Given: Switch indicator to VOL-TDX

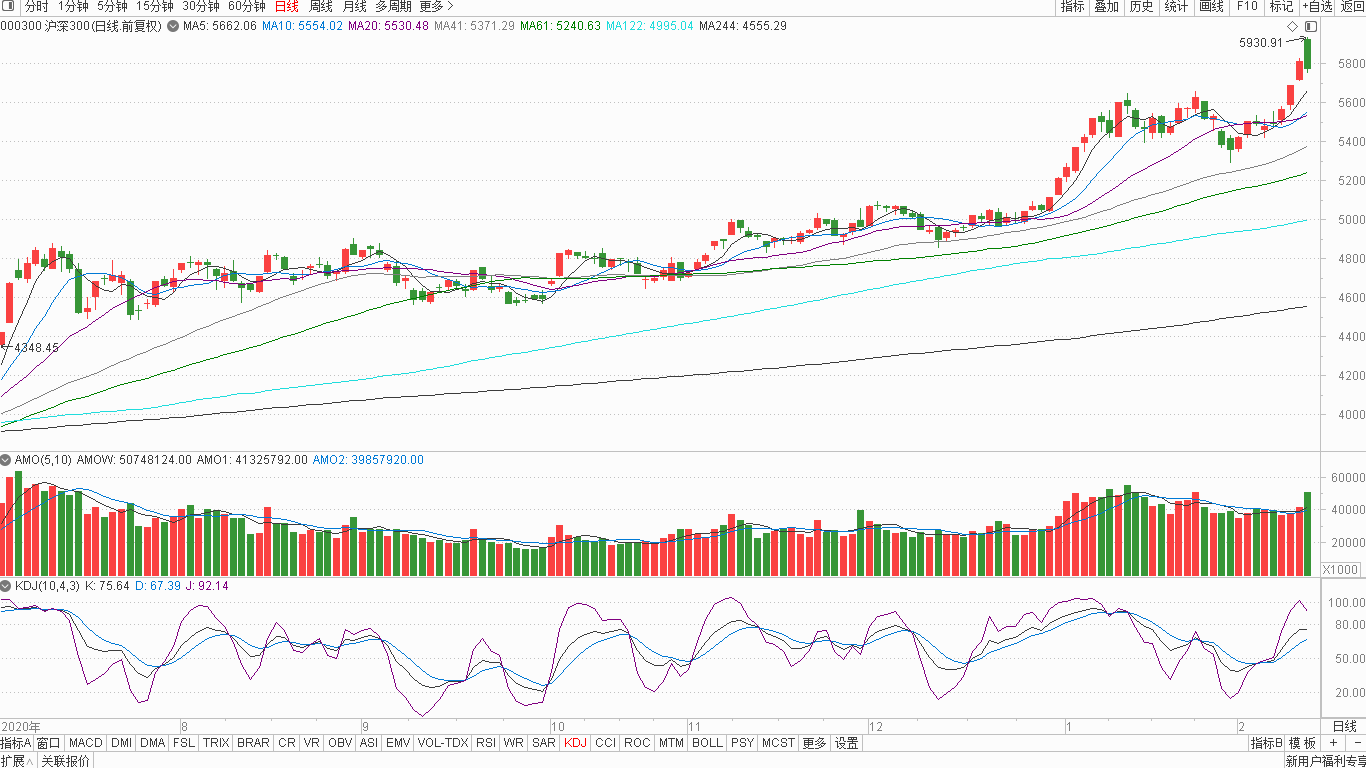Looking at the screenshot, I should 443,743.
